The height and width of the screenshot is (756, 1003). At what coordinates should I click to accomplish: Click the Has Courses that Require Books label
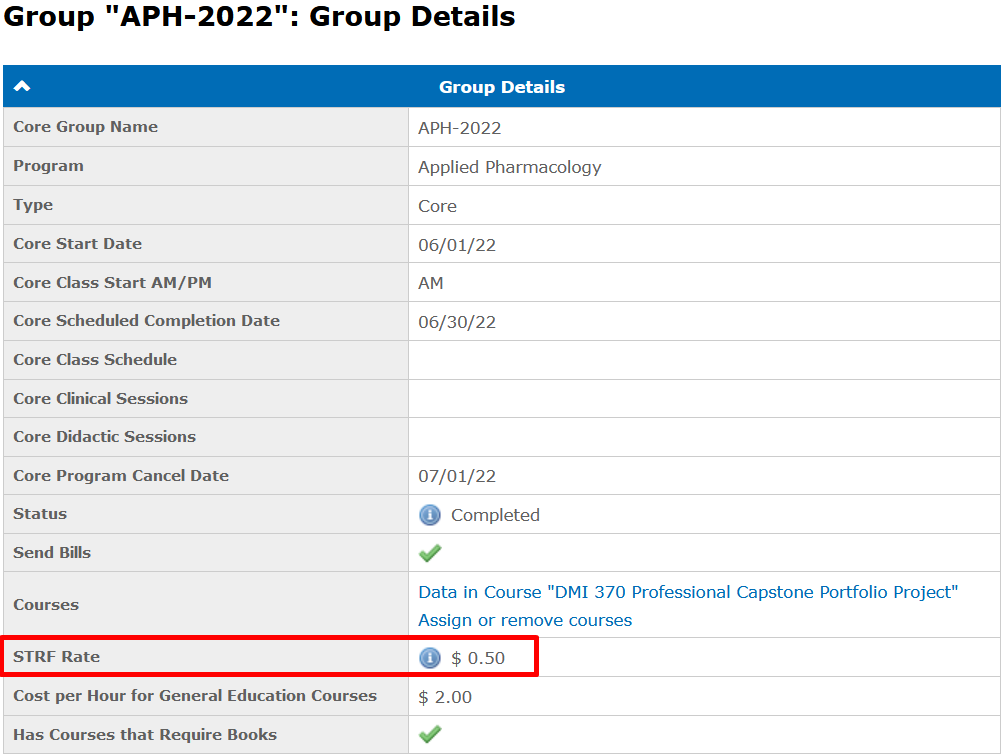[x=145, y=734]
